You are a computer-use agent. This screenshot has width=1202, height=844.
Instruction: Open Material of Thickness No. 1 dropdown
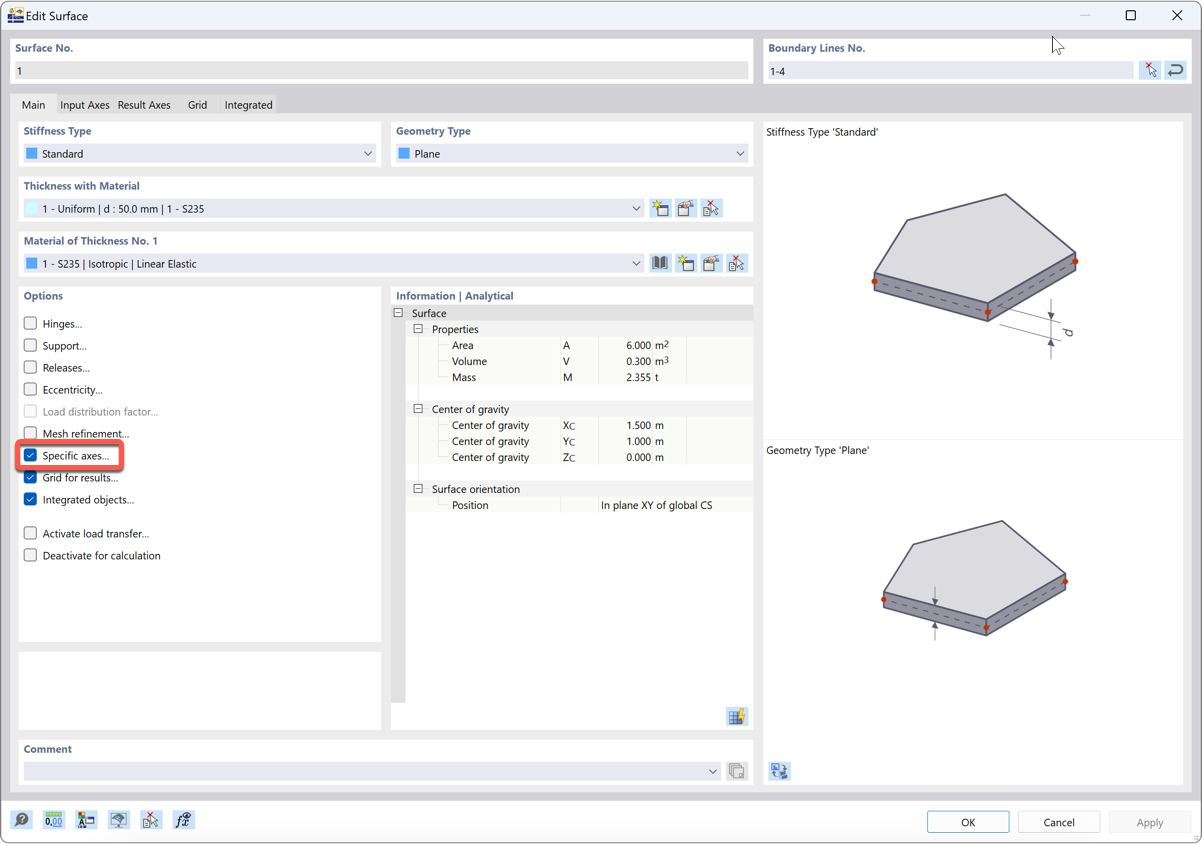click(x=334, y=264)
